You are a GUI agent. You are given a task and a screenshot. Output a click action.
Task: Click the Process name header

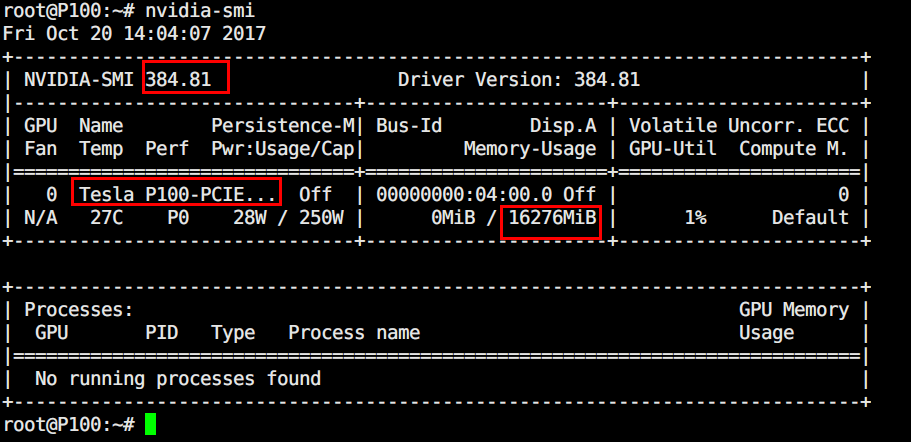pos(354,333)
